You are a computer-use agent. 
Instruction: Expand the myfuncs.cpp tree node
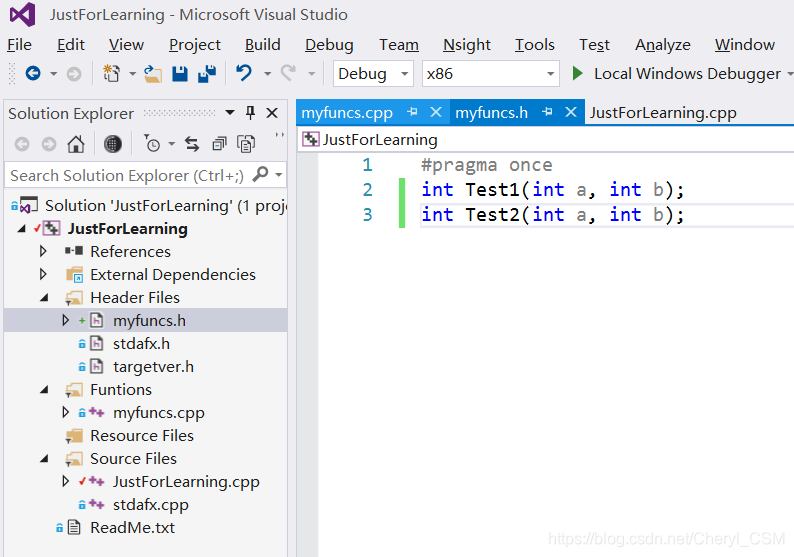[65, 412]
